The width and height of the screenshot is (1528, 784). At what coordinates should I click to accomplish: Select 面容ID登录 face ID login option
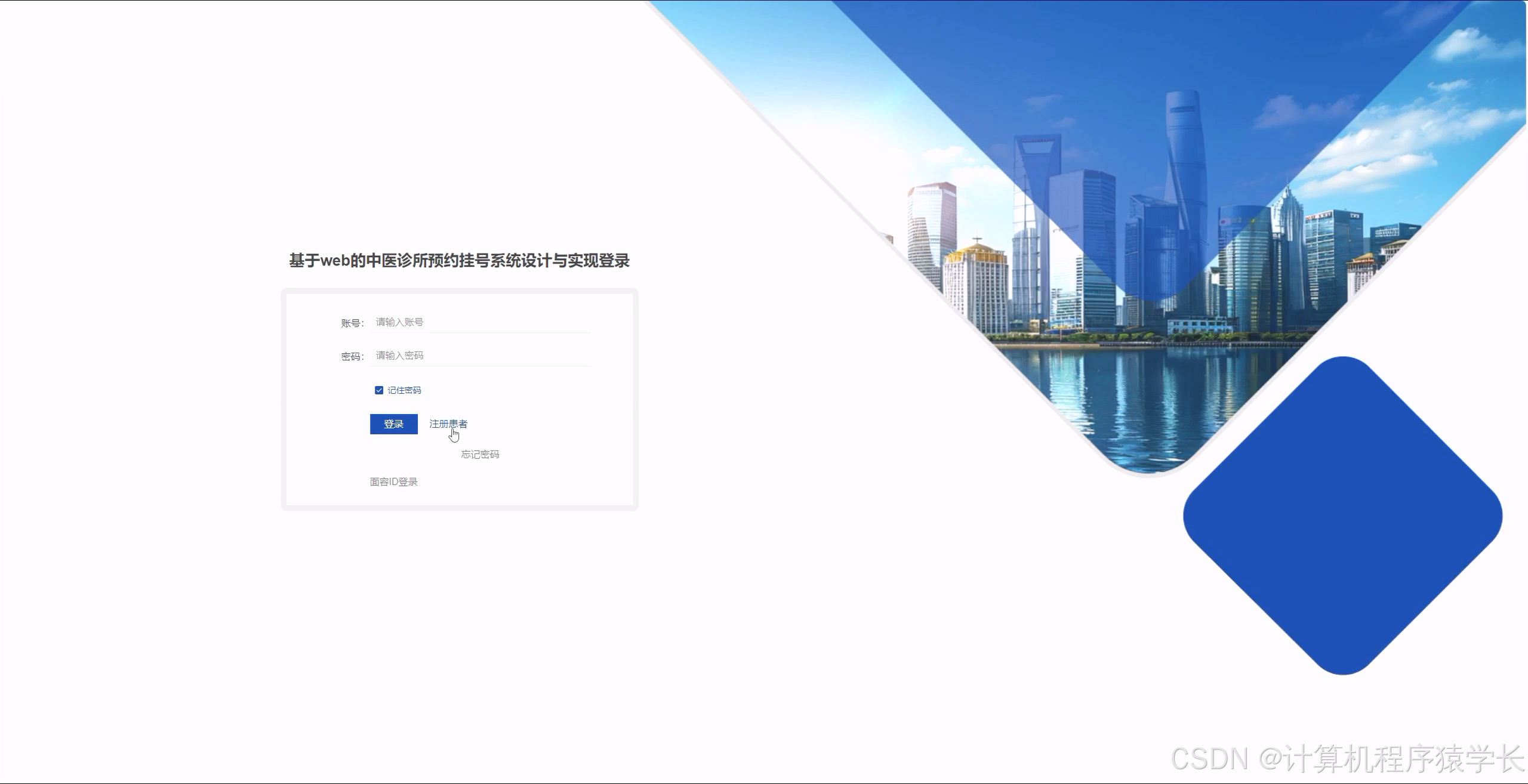393,481
